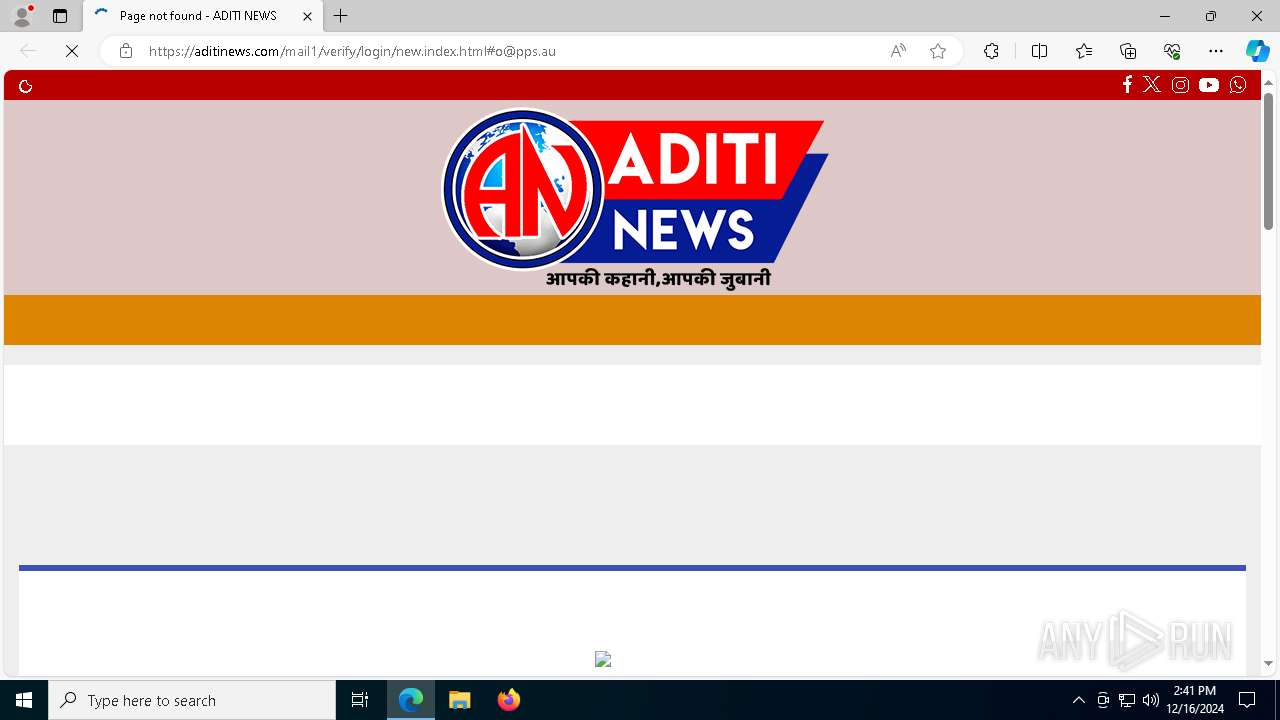1280x720 pixels.
Task: Open notification center
Action: pyautogui.click(x=1247, y=700)
